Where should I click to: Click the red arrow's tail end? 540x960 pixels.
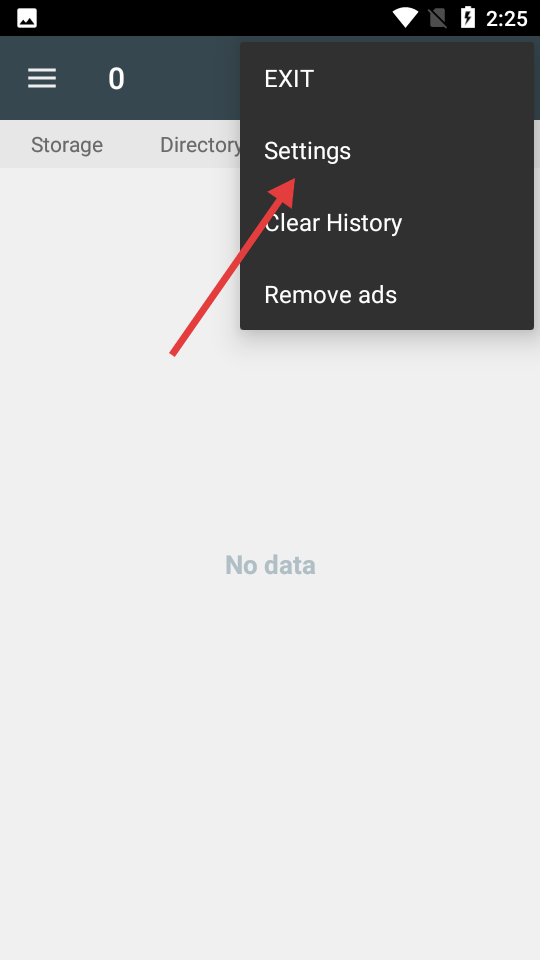[x=173, y=353]
